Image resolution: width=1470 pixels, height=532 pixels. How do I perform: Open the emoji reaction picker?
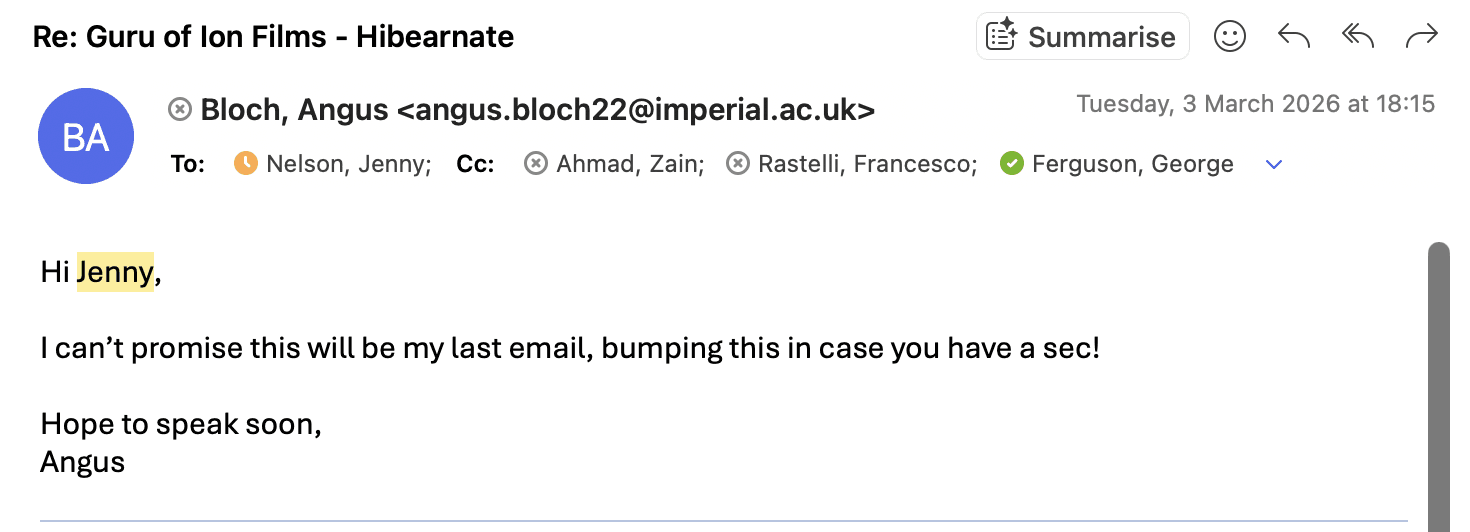(x=1230, y=37)
